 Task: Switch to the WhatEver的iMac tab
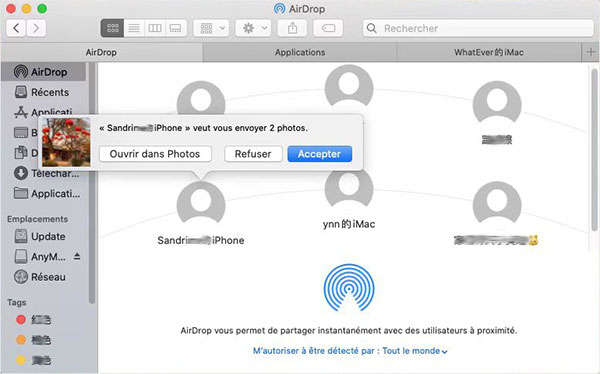pos(489,52)
